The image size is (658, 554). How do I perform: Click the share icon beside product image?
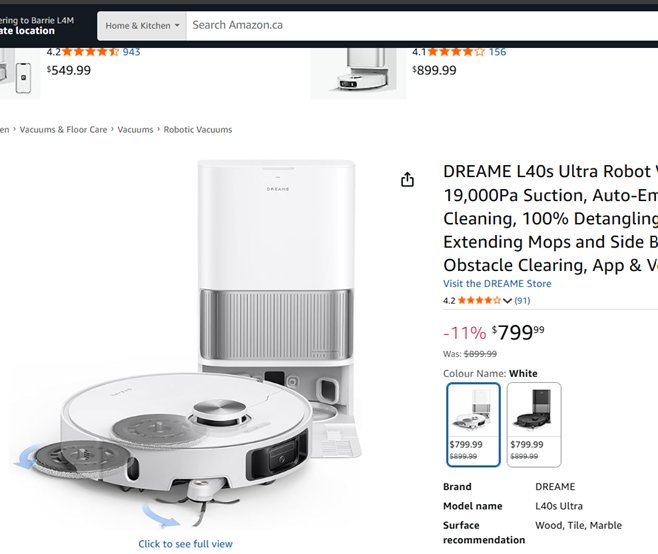click(407, 180)
